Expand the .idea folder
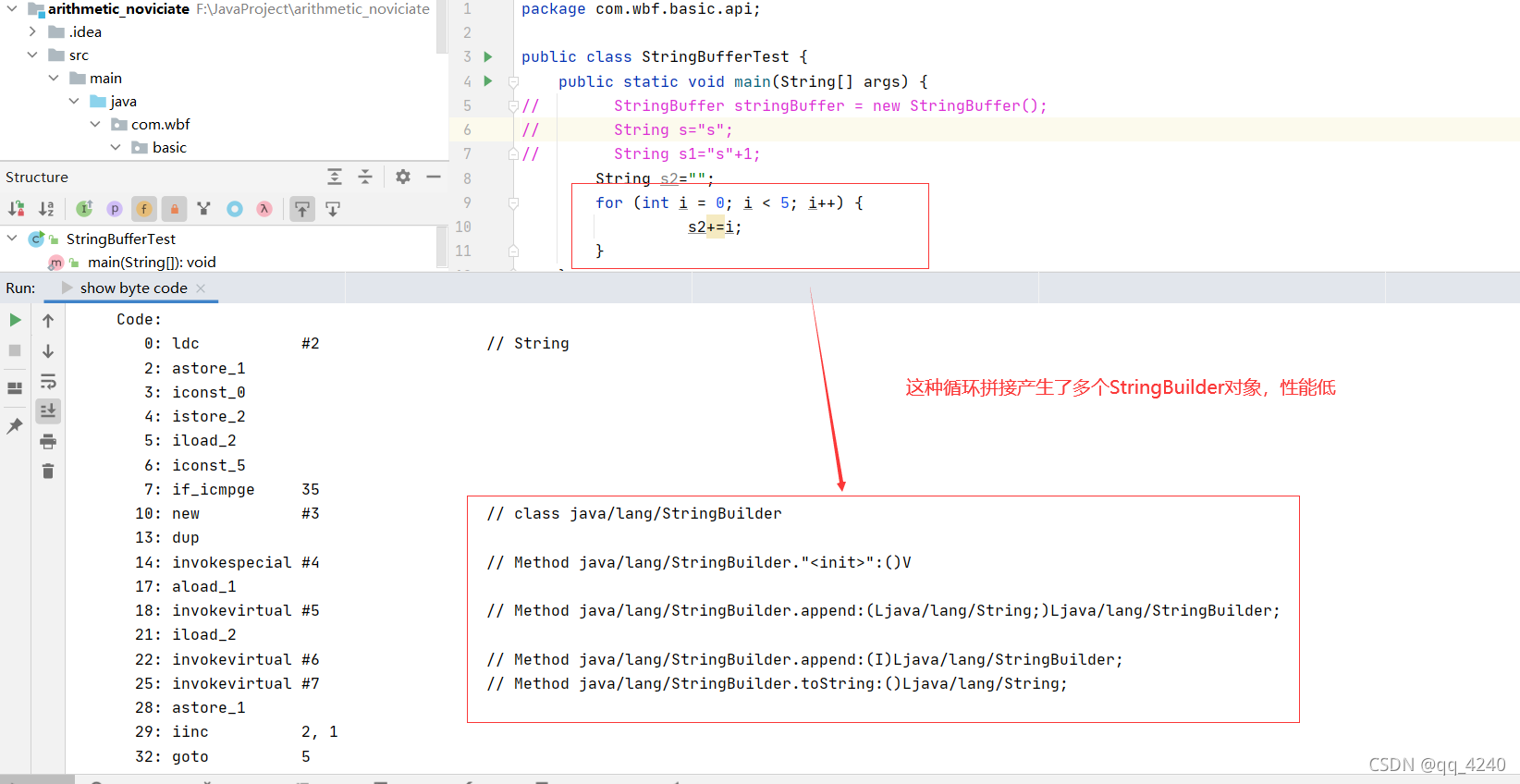The image size is (1520, 784). (x=33, y=31)
